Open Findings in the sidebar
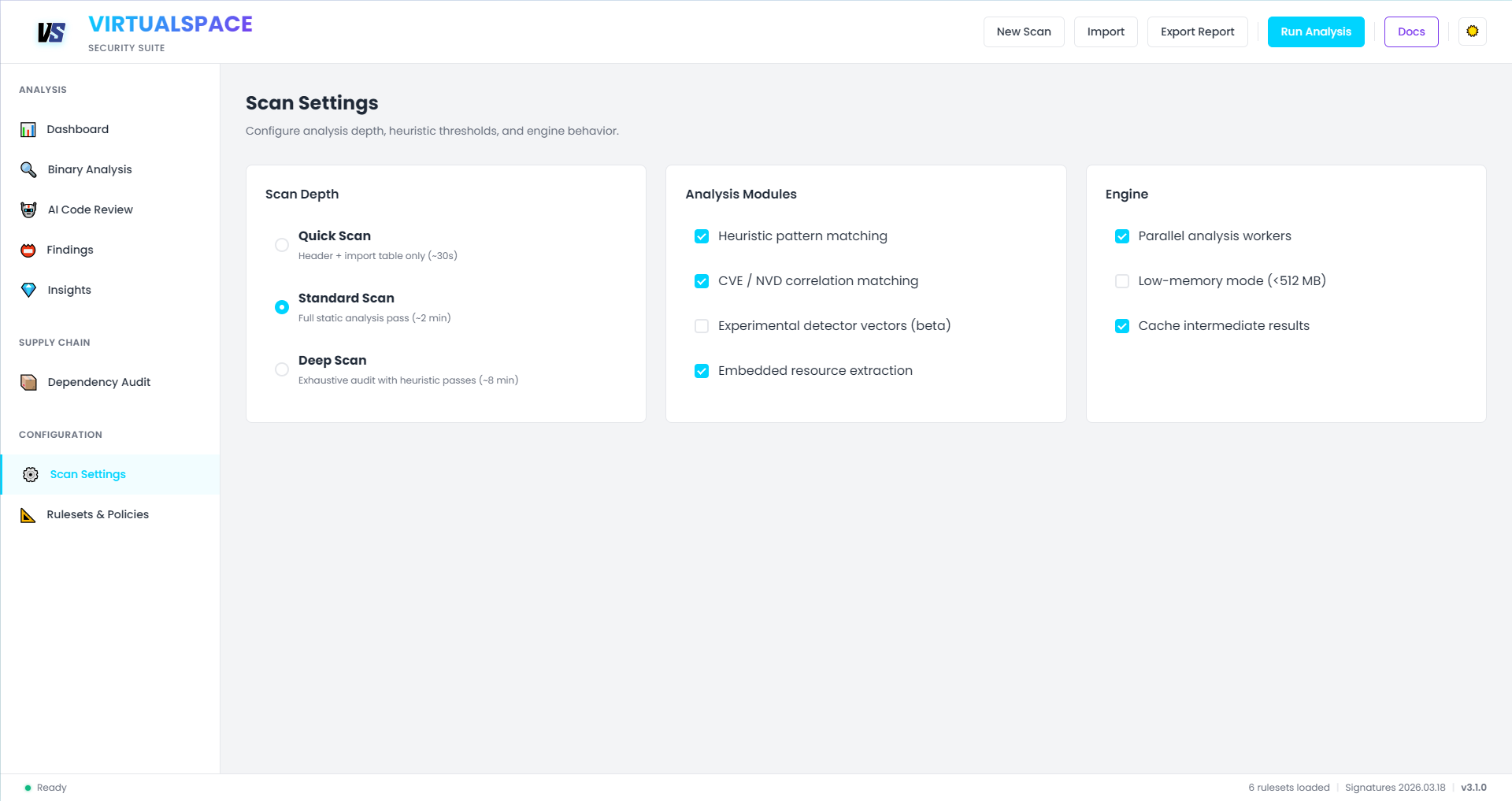Image resolution: width=1512 pixels, height=801 pixels. 110,250
